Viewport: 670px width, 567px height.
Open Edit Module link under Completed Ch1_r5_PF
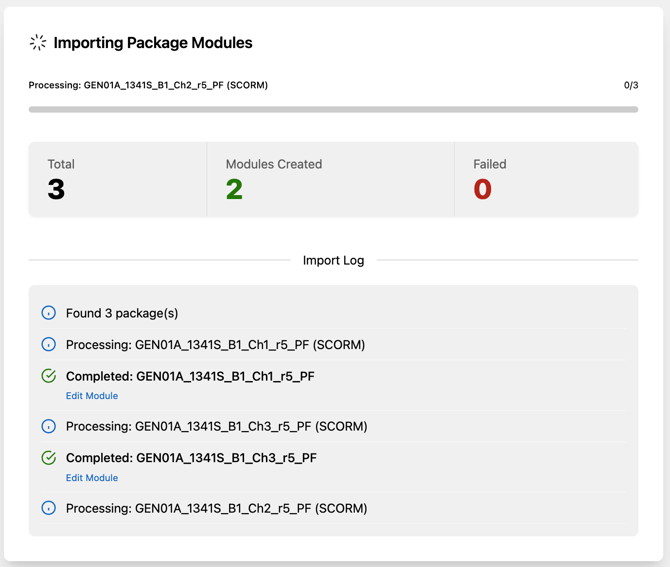[x=92, y=396]
